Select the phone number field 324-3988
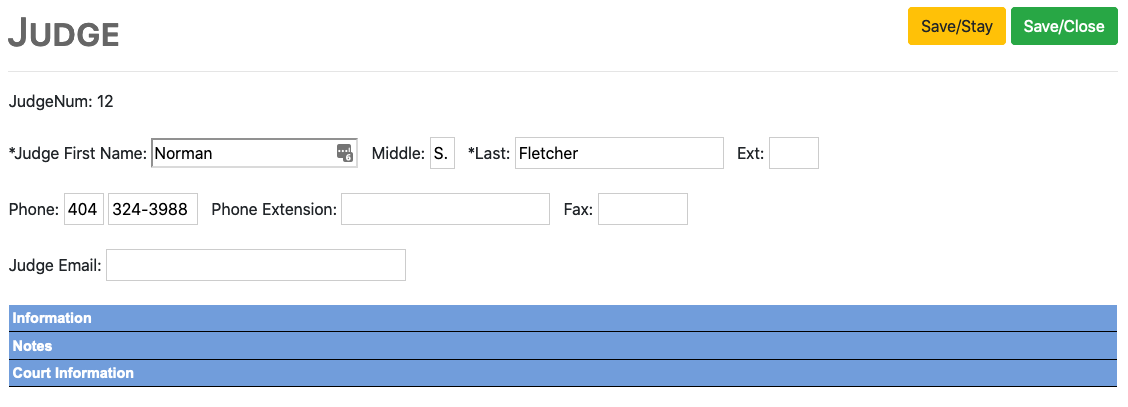 coord(152,209)
